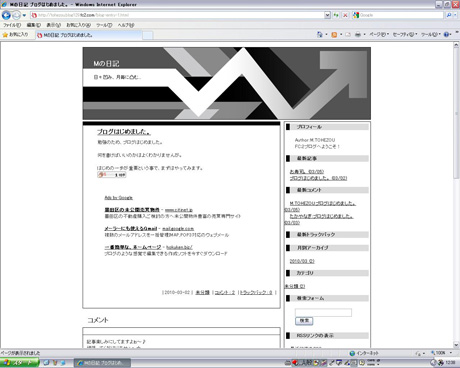
Task: Click the blue Help question icon
Action: [446, 35]
